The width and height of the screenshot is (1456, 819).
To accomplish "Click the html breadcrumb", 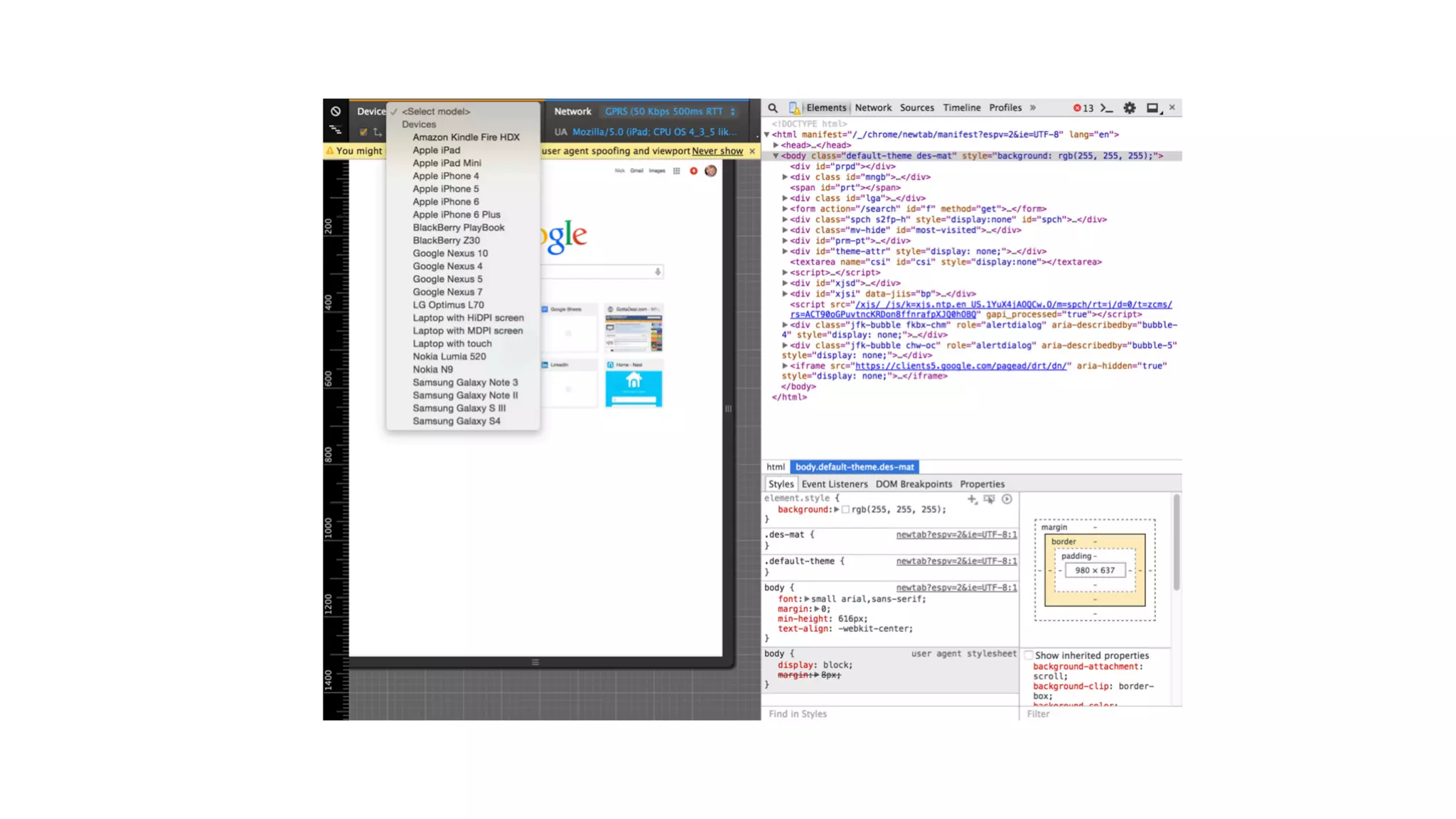I will tap(776, 467).
